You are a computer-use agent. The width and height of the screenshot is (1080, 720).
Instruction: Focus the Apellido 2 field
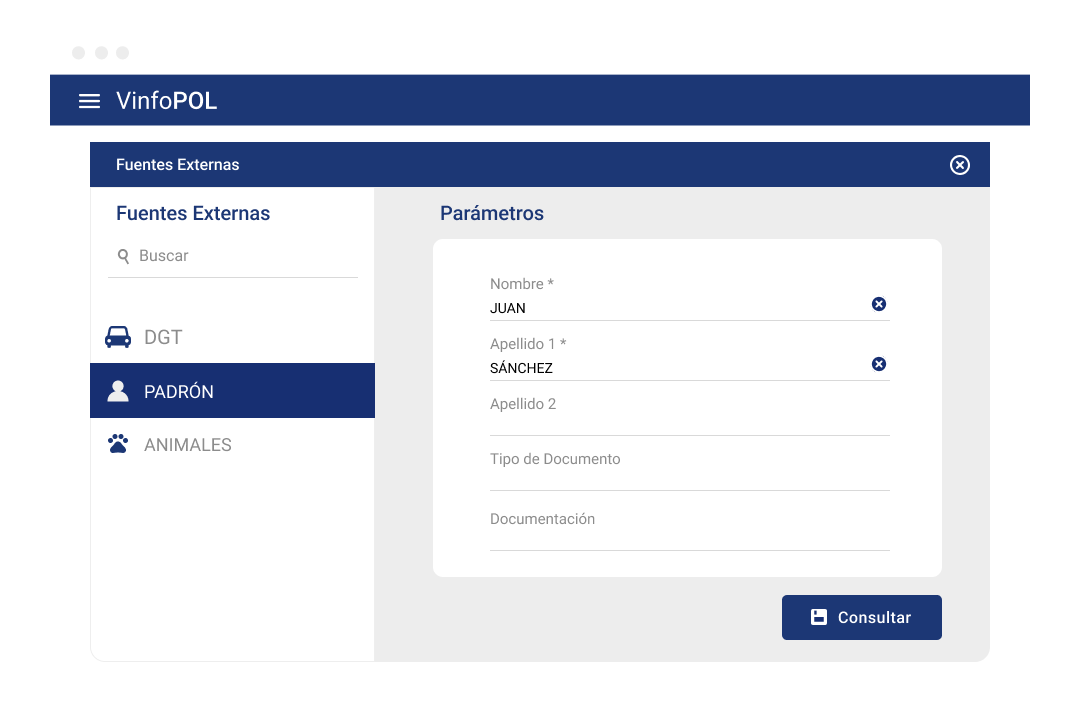click(689, 415)
